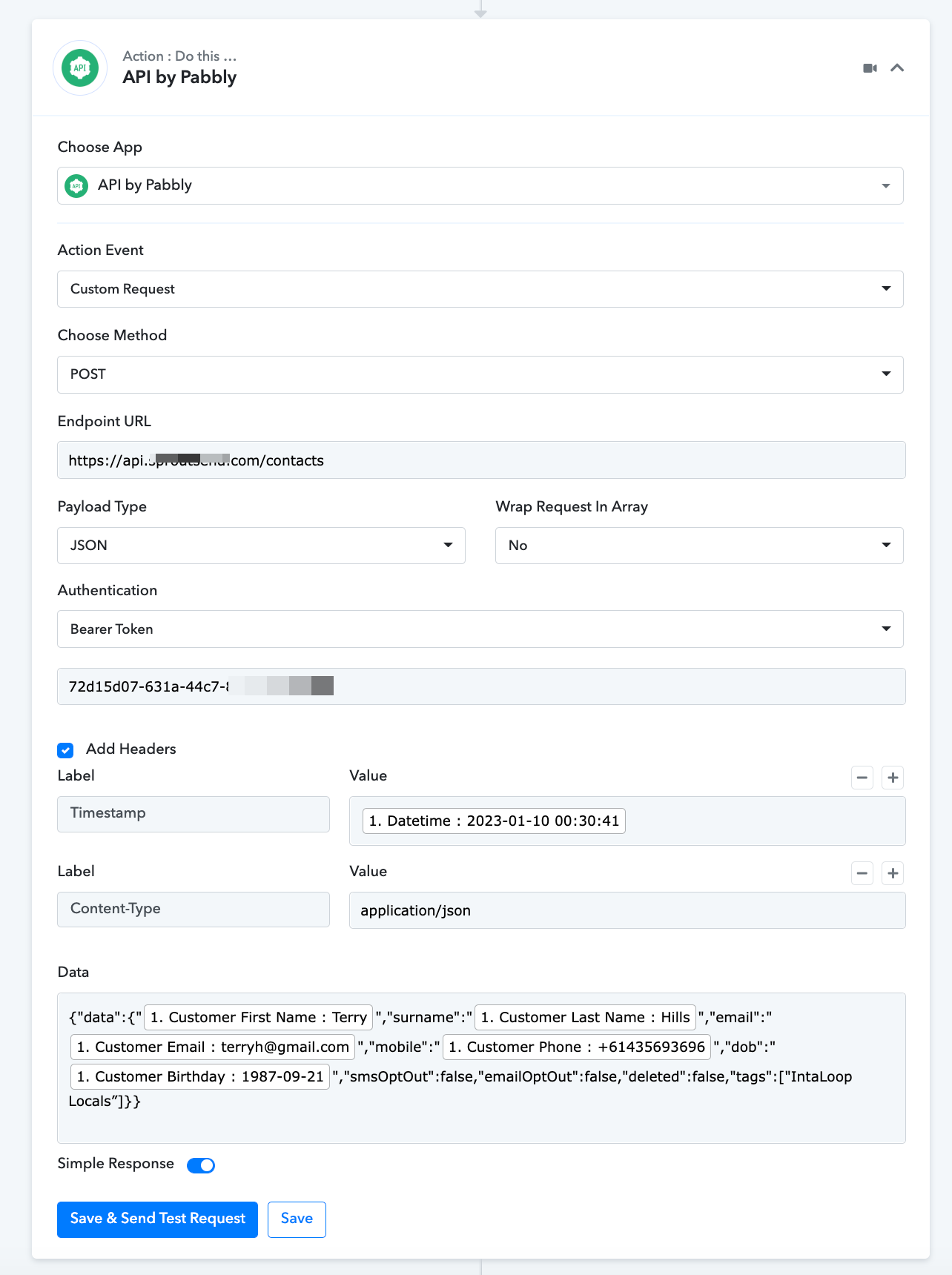952x1275 pixels.
Task: Click the Datetime mapped tag in Timestamp value
Action: [x=494, y=821]
